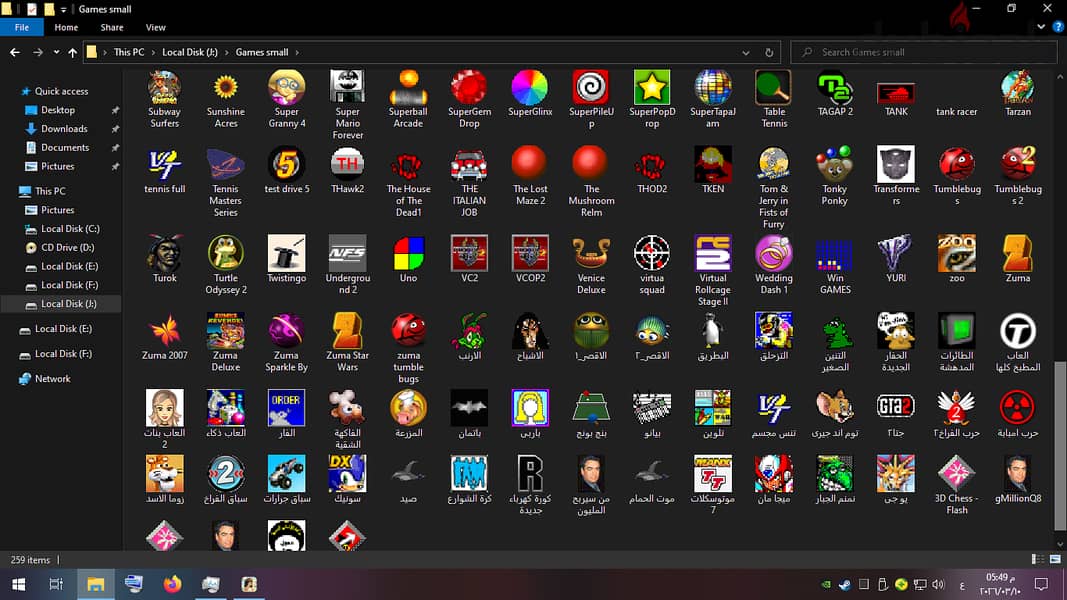This screenshot has width=1067, height=600.
Task: Open the Share ribbon tab
Action: click(x=112, y=27)
